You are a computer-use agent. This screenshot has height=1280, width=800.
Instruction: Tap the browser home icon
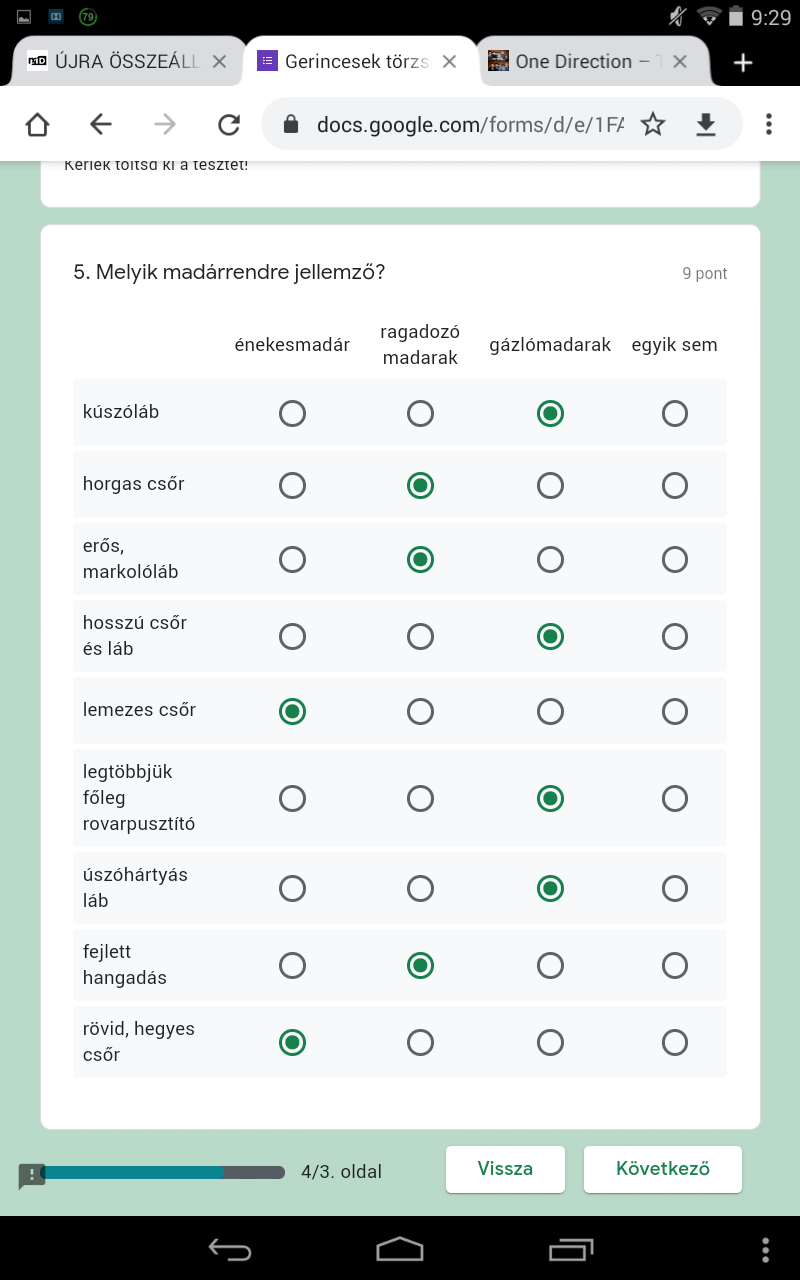click(x=37, y=124)
